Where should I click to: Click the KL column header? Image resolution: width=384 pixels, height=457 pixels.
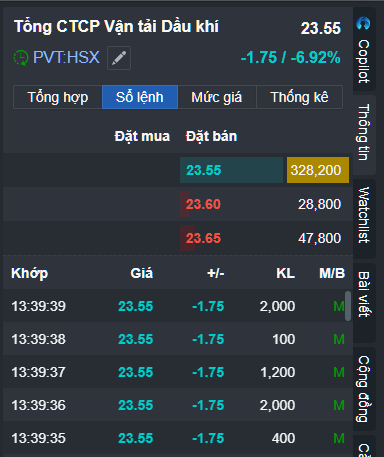point(286,273)
